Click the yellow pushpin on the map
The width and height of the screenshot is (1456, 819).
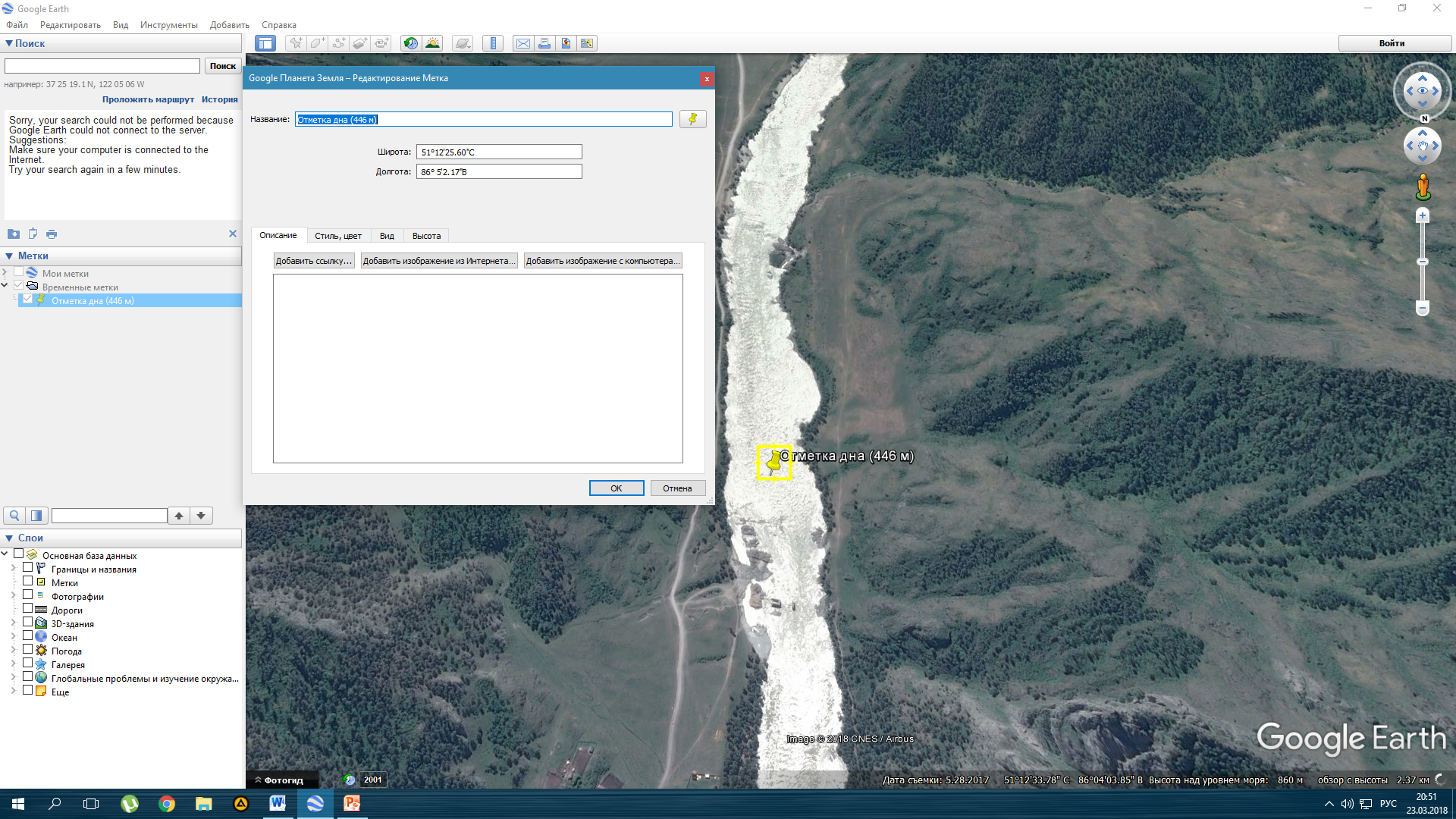[x=773, y=462]
